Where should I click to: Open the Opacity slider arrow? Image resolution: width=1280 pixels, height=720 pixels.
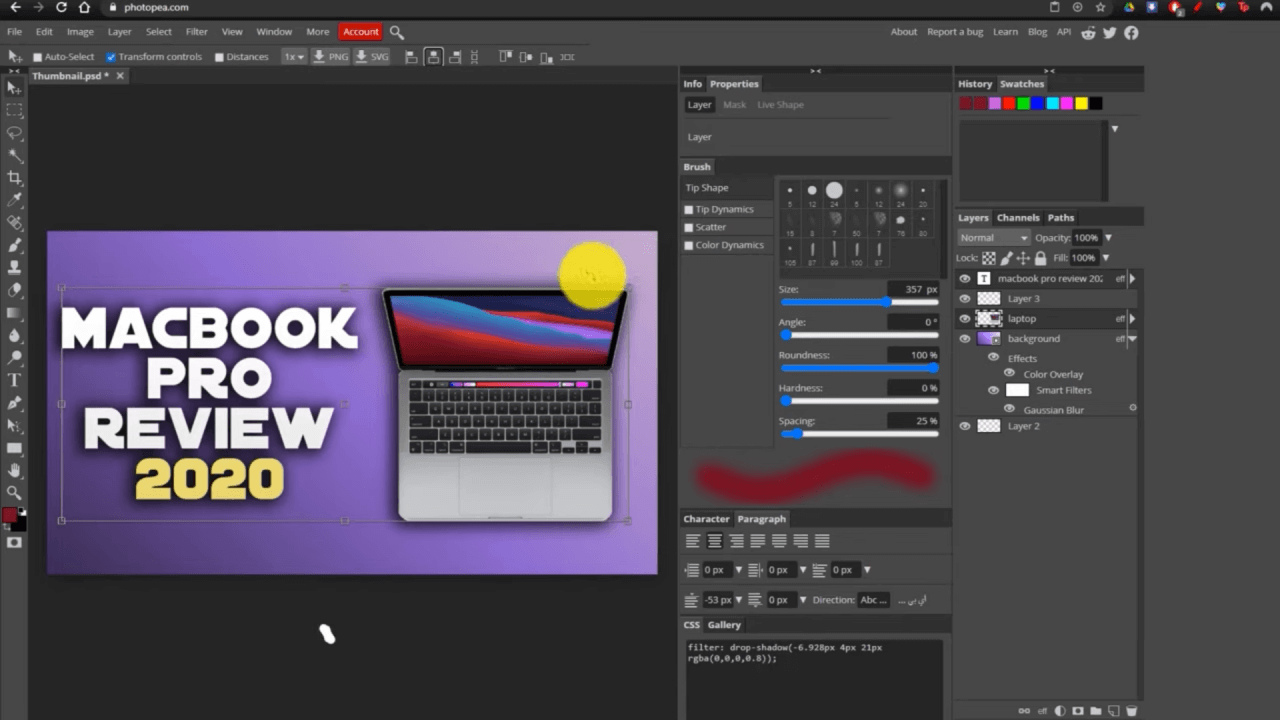tap(1108, 238)
